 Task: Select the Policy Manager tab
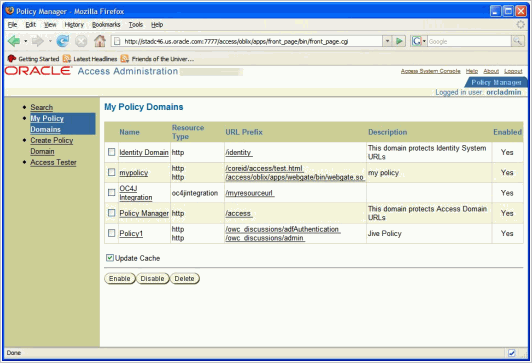(496, 82)
